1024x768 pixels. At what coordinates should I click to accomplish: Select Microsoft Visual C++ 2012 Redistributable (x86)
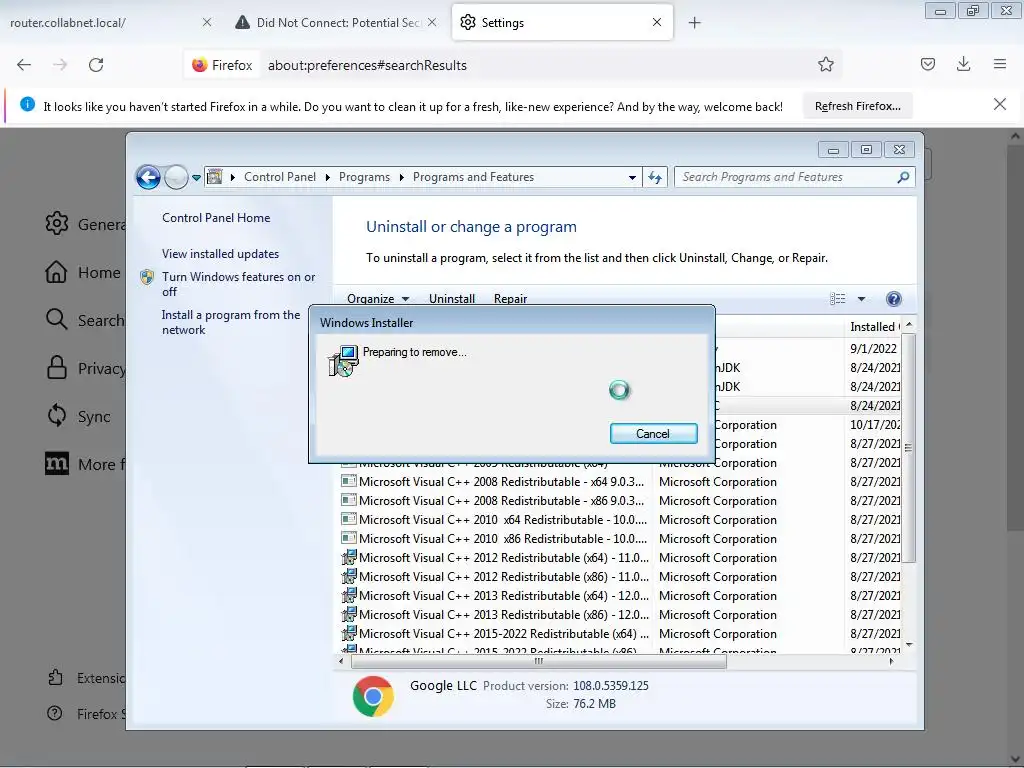(501, 577)
